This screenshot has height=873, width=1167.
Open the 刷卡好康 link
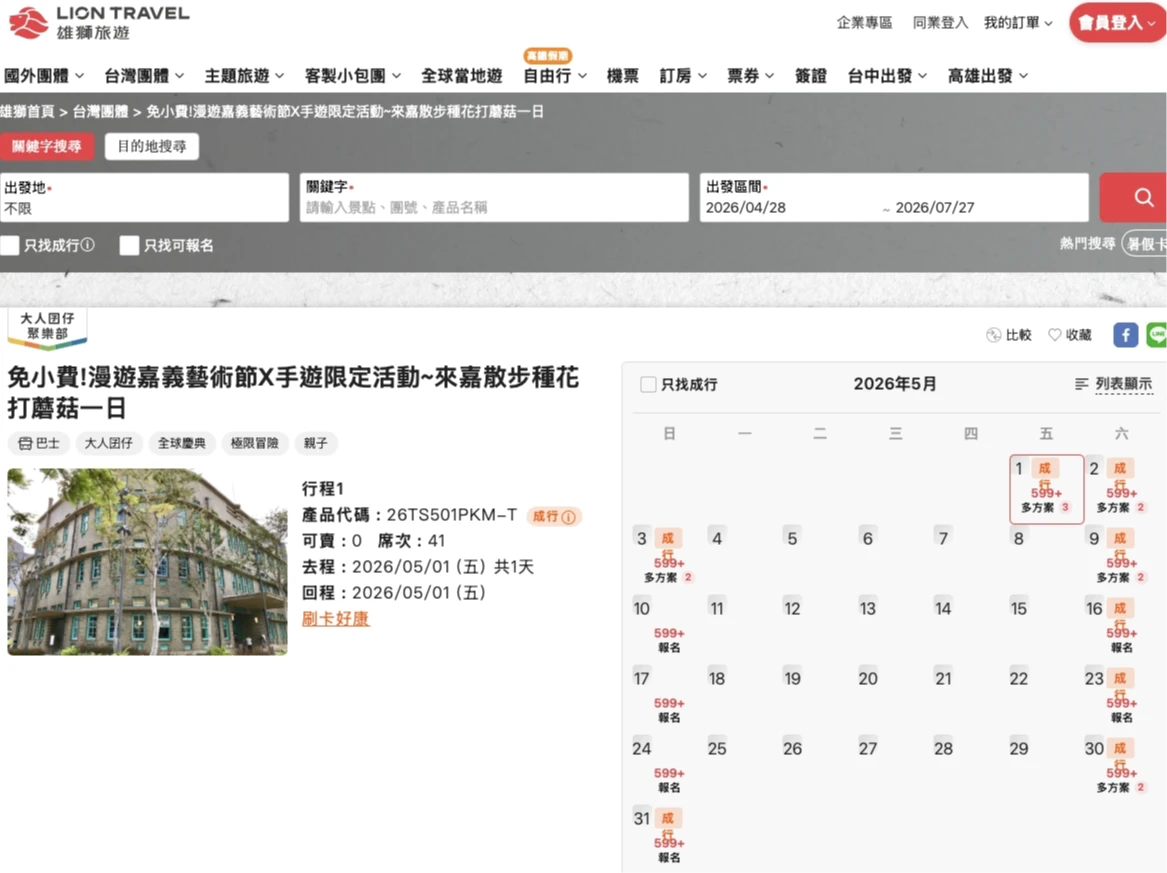336,619
